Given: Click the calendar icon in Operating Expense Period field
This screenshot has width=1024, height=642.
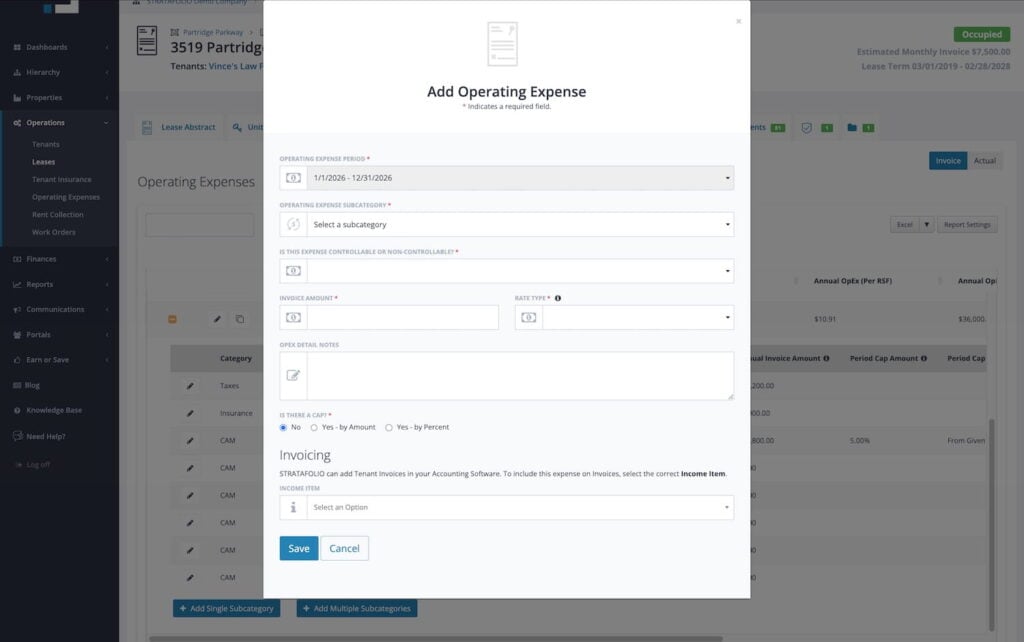Looking at the screenshot, I should click(291, 177).
